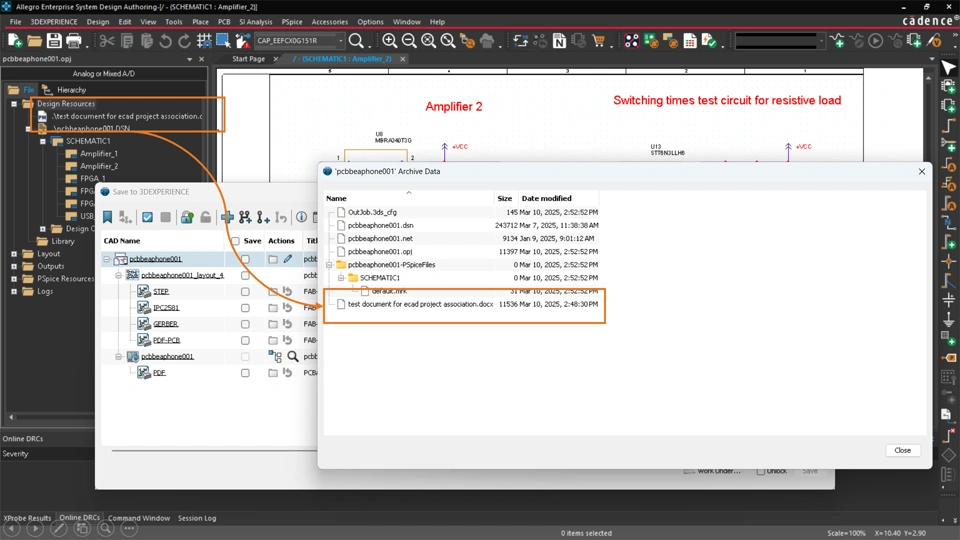
Task: Check Save box for pcbbeaphone001_layout_4
Action: pos(245,276)
